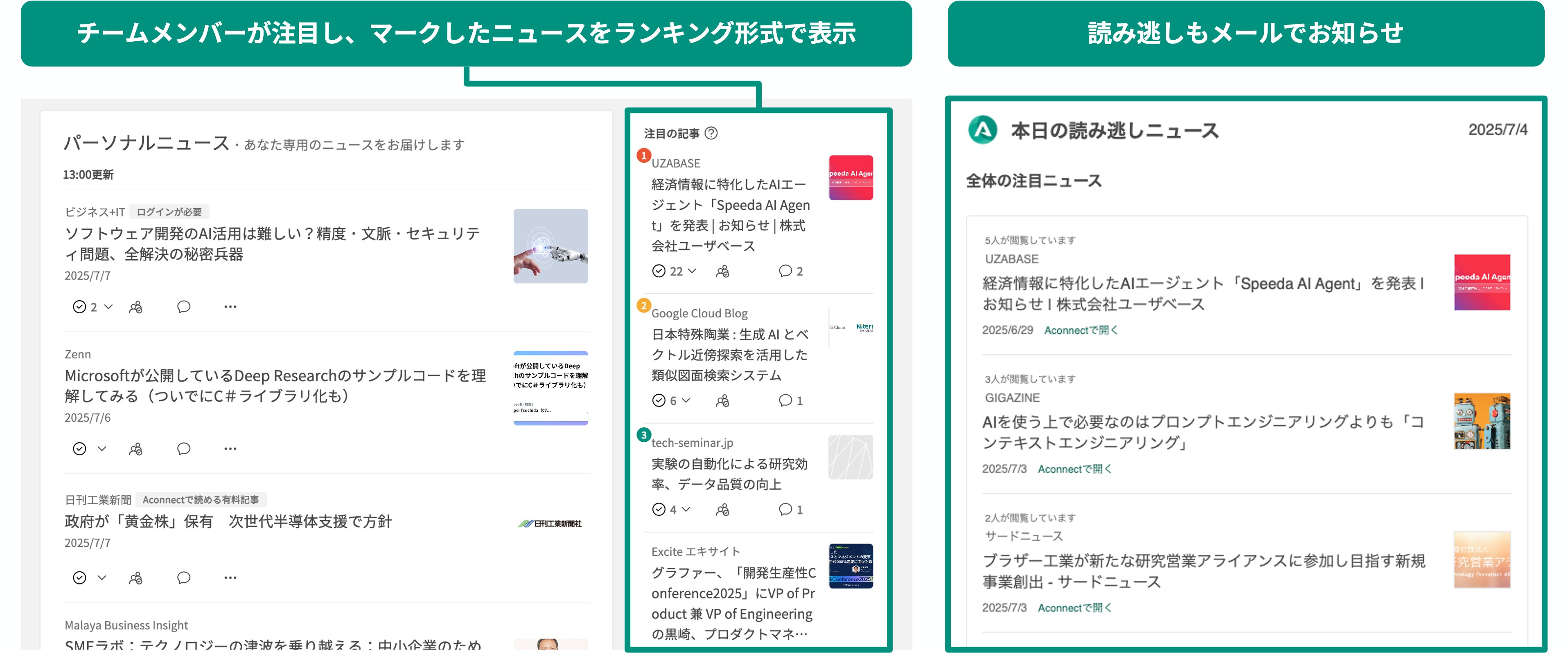Click the Aconnect logo icon in the email header
Screen dimensions: 1568x654
tap(982, 130)
